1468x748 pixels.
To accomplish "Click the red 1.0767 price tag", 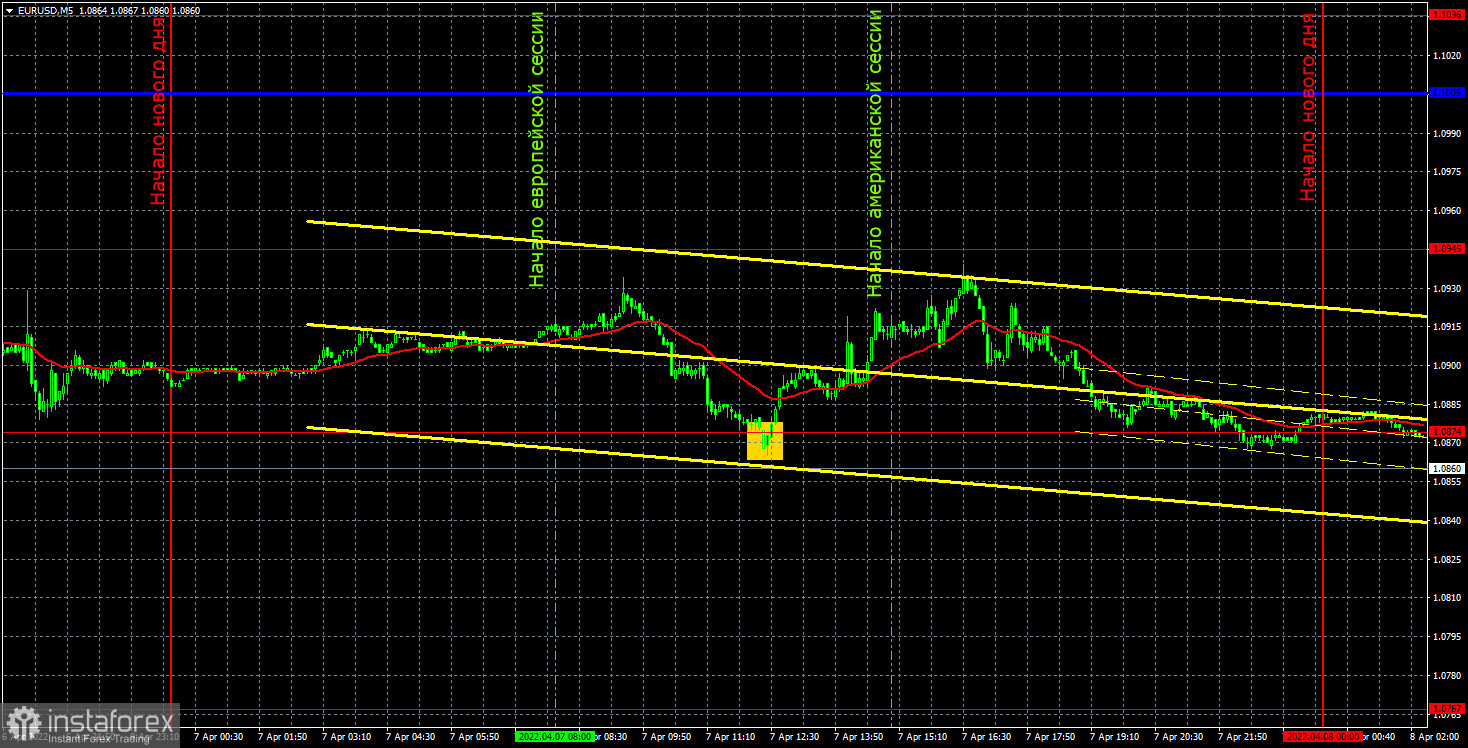I will click(x=1447, y=707).
